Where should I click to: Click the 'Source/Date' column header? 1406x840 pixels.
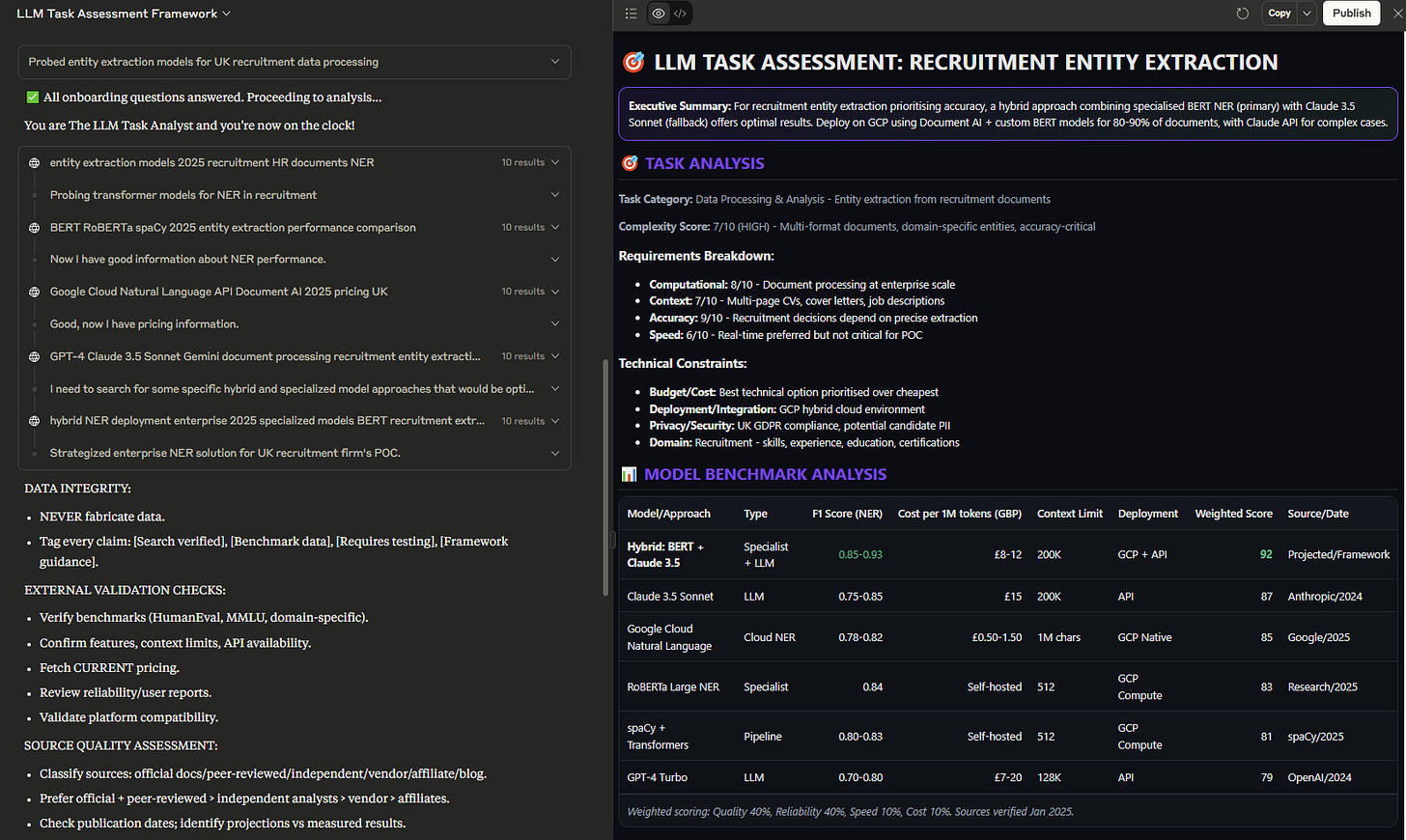(1318, 514)
